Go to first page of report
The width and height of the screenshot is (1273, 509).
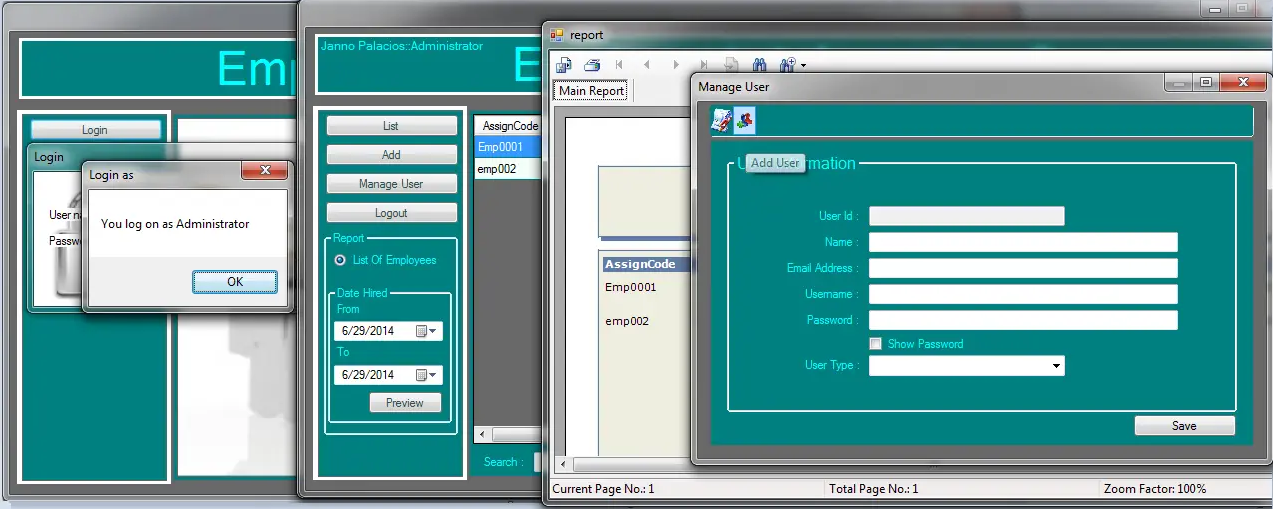(x=620, y=65)
